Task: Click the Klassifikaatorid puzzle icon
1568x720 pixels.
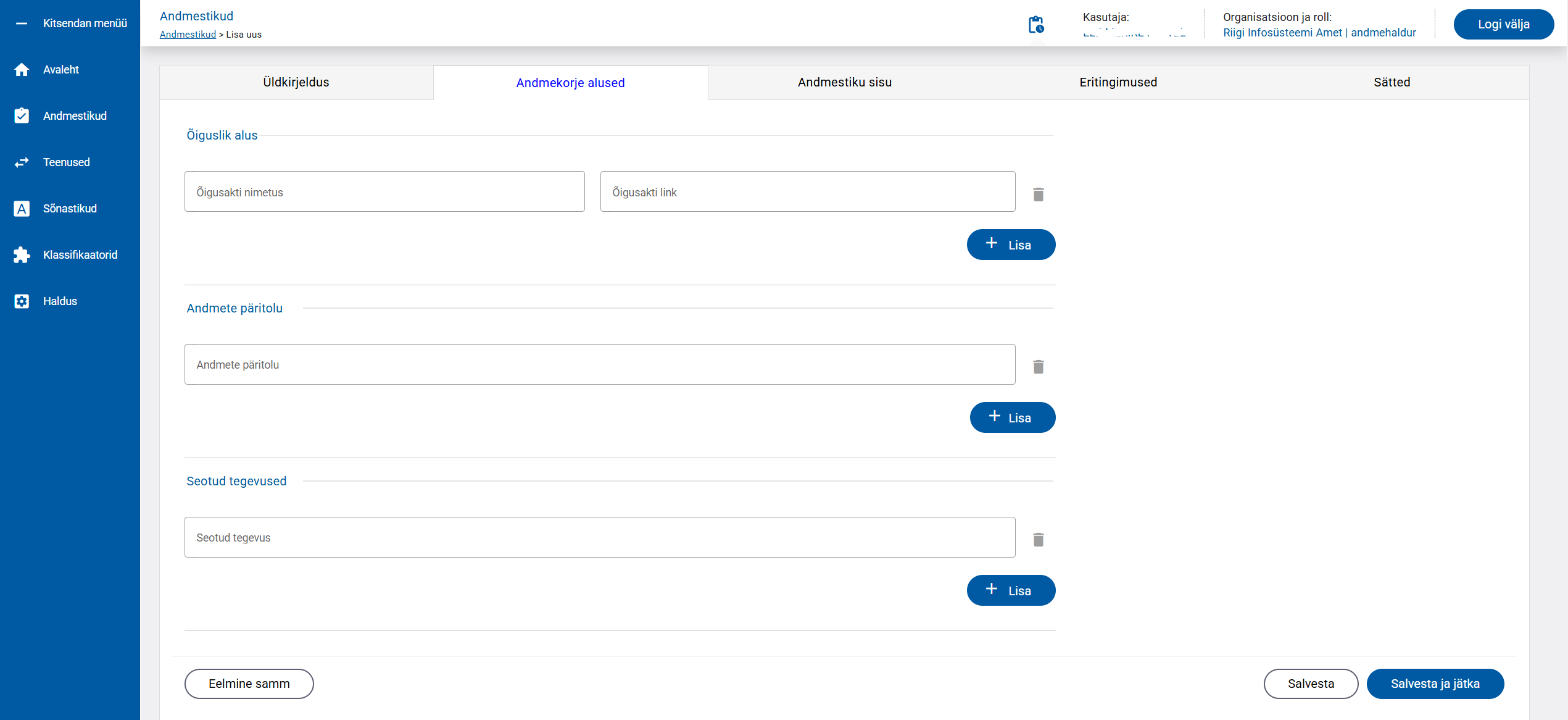Action: coord(22,255)
